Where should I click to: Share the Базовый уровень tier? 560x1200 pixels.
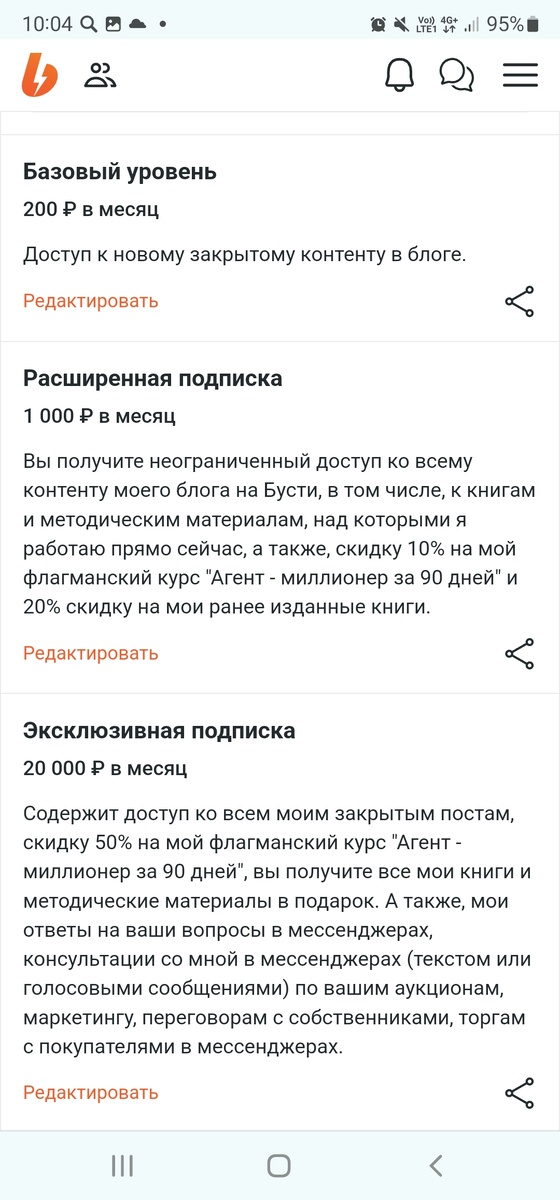[519, 301]
